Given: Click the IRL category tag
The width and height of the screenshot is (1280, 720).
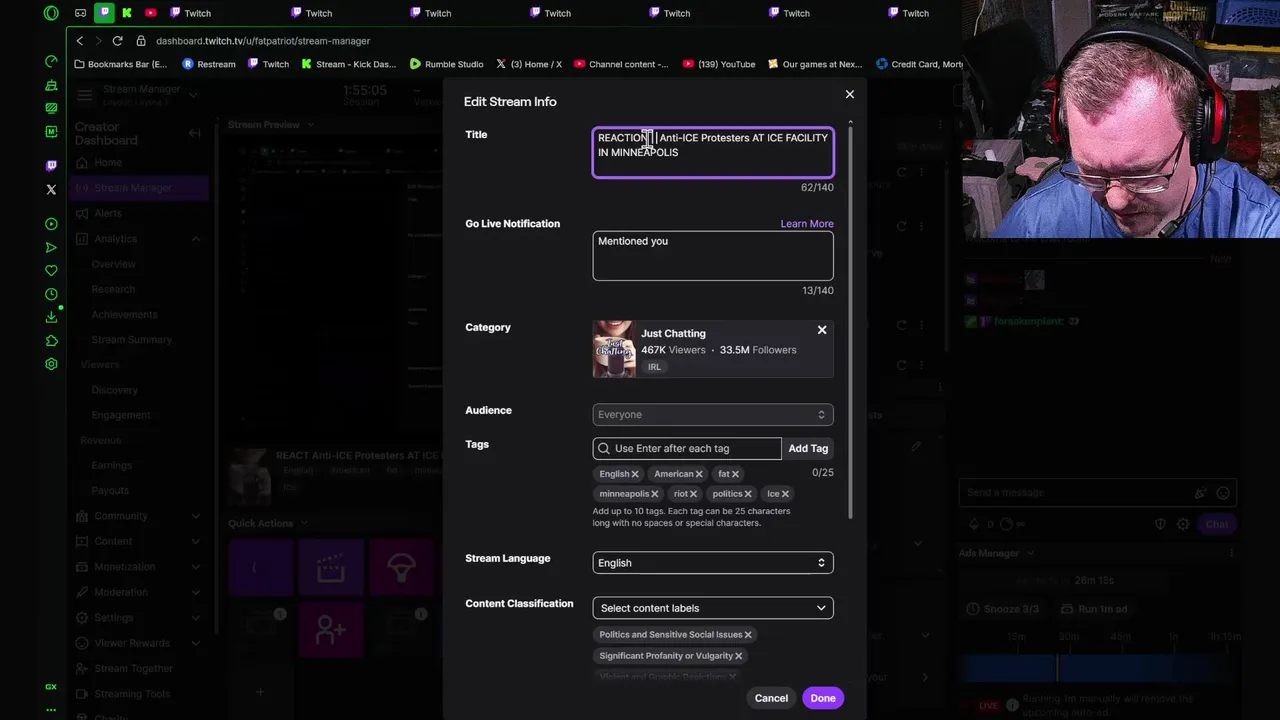Looking at the screenshot, I should point(654,367).
